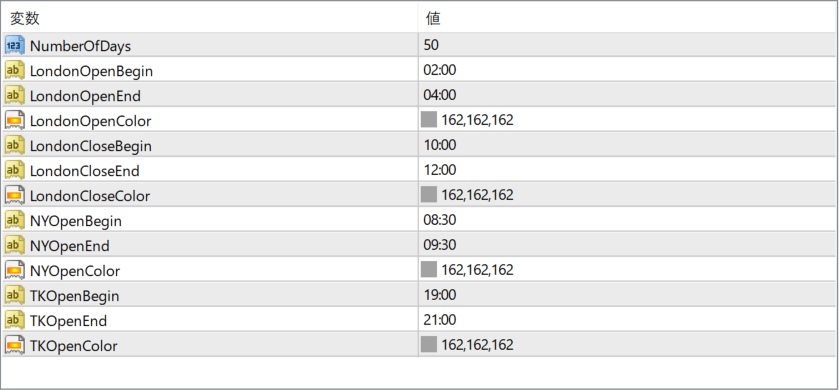Select the LondonCloseBegin variable row
Screen dimensions: 839x390
click(x=419, y=146)
